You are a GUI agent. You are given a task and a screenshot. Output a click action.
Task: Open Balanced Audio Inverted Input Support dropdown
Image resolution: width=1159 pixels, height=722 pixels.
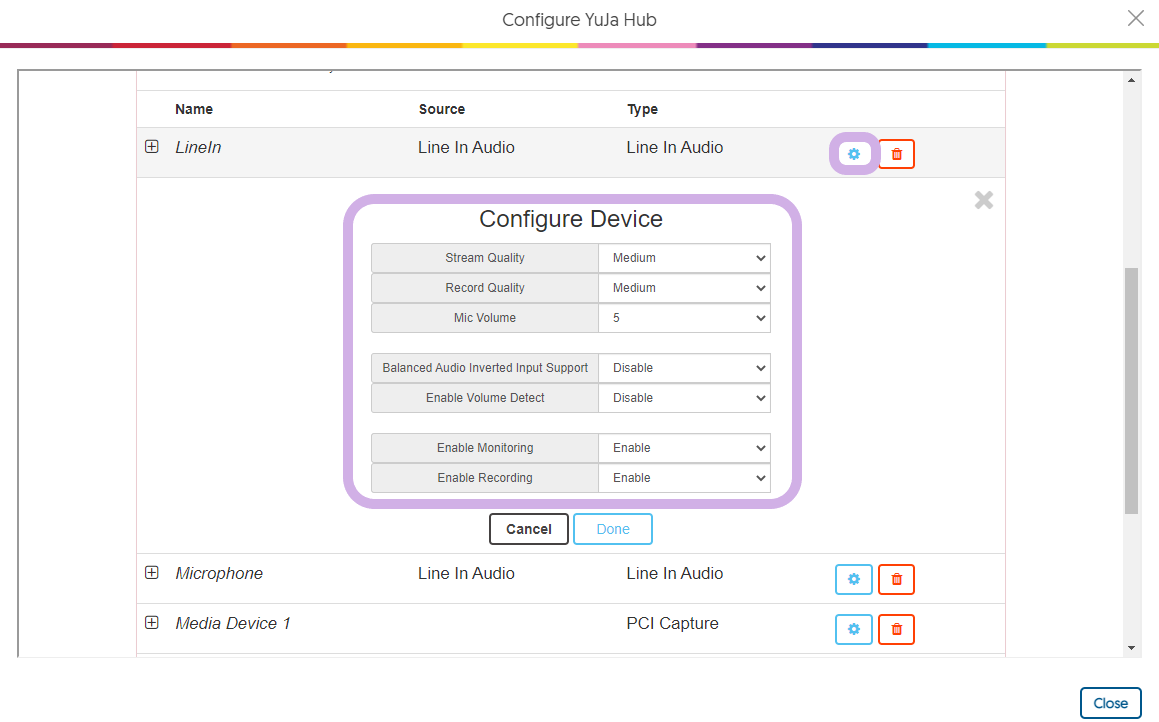pos(685,368)
